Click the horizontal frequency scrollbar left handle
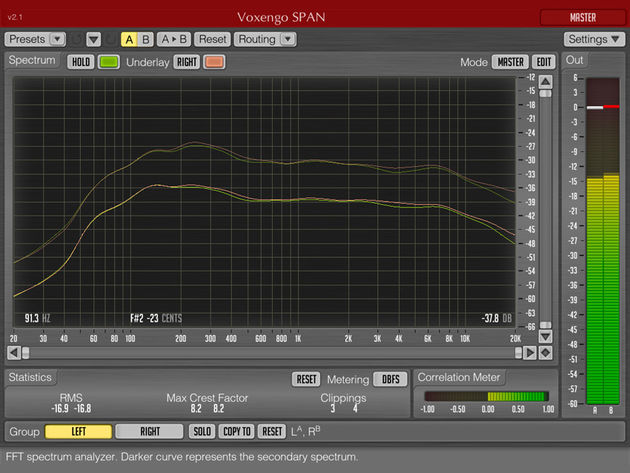The image size is (630, 473). tap(26, 353)
